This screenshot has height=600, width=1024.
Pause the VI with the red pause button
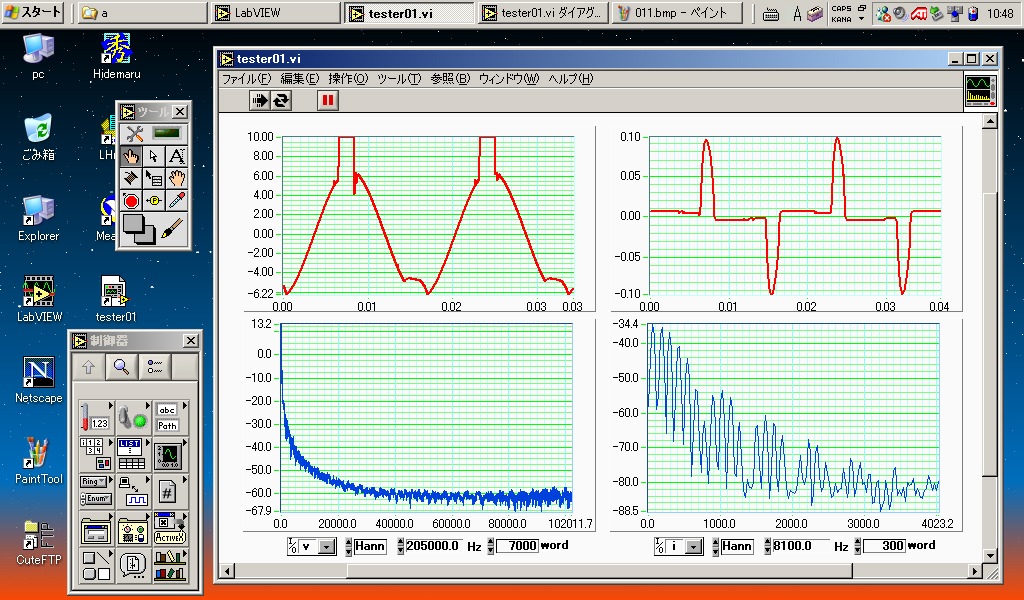pos(328,100)
